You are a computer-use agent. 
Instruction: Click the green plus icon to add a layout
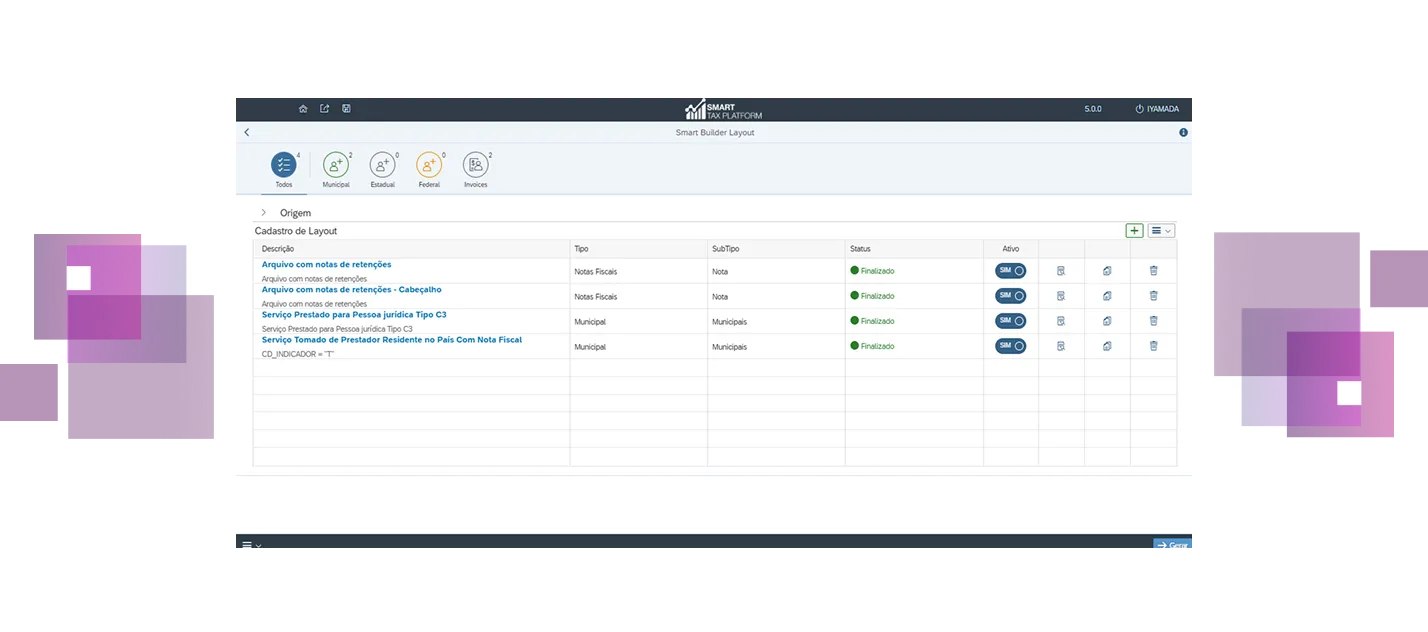coord(1134,231)
